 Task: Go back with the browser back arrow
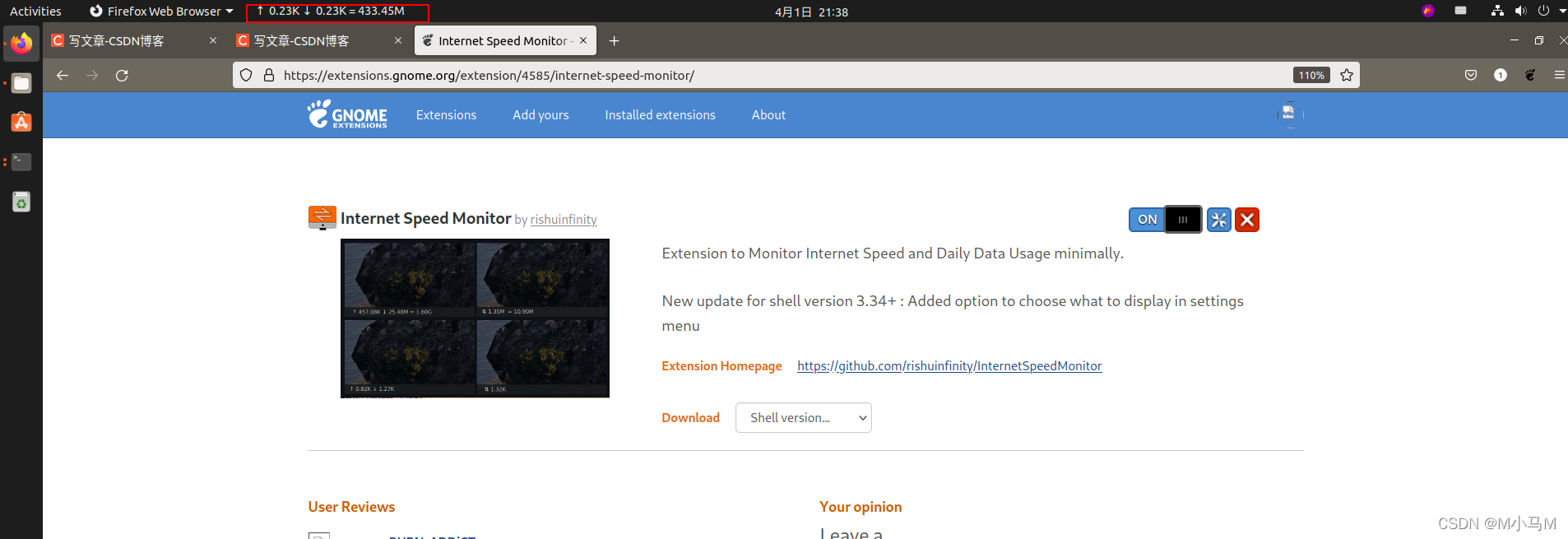point(63,75)
